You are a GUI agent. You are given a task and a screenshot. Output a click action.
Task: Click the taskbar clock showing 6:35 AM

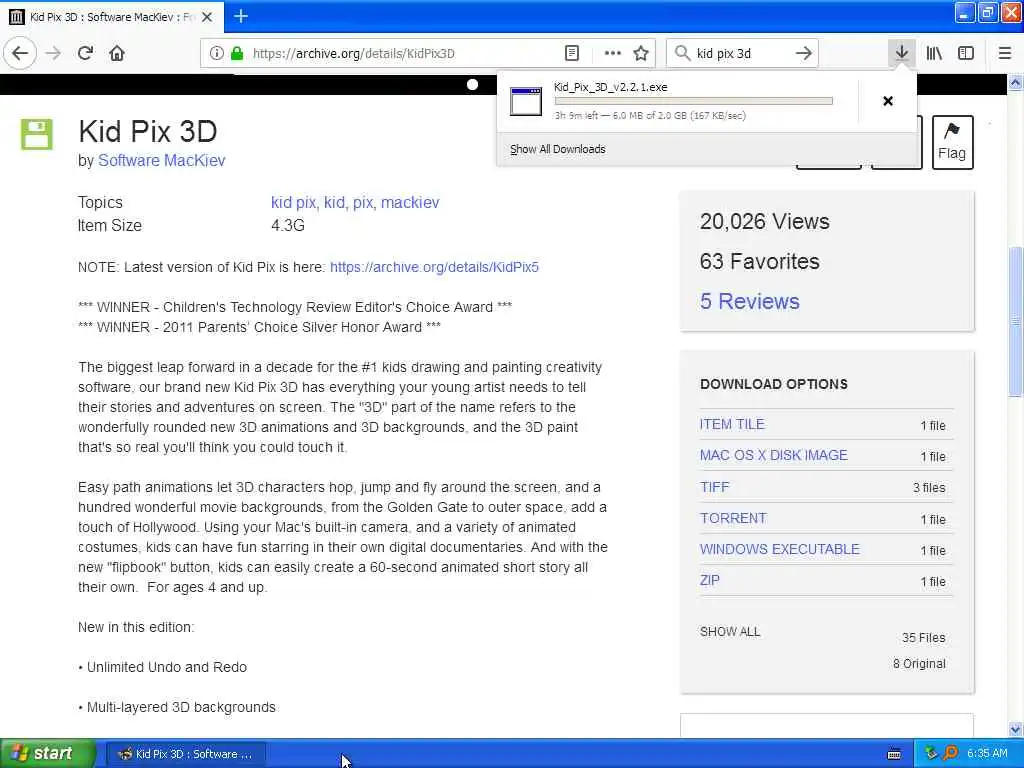click(987, 754)
